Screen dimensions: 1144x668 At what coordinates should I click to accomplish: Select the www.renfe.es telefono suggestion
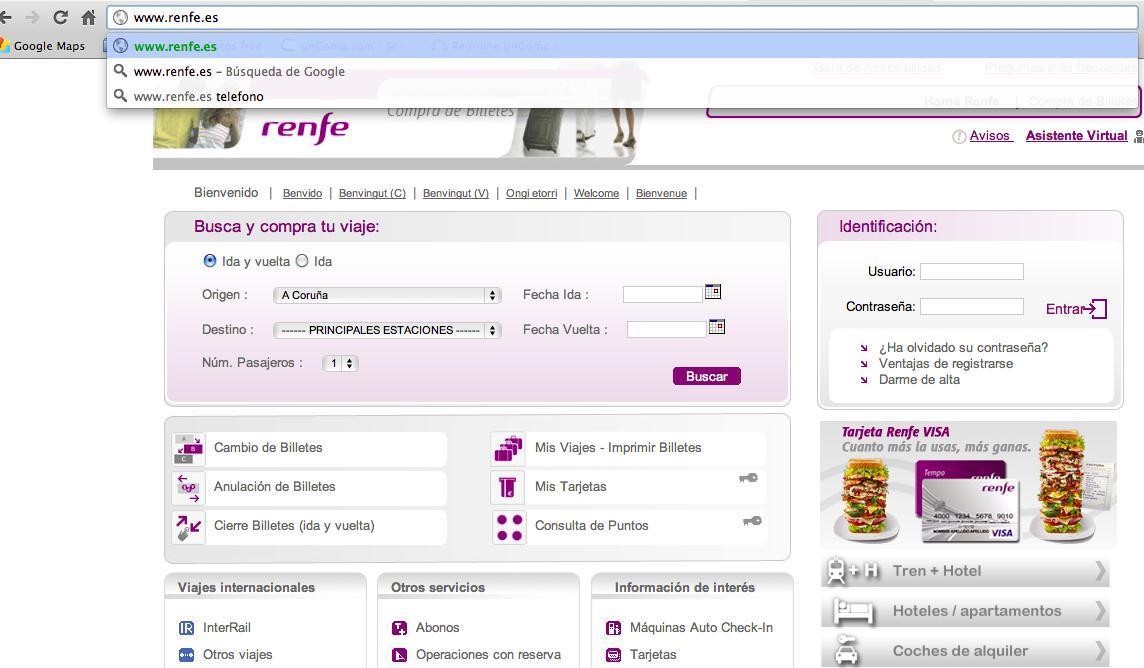198,96
